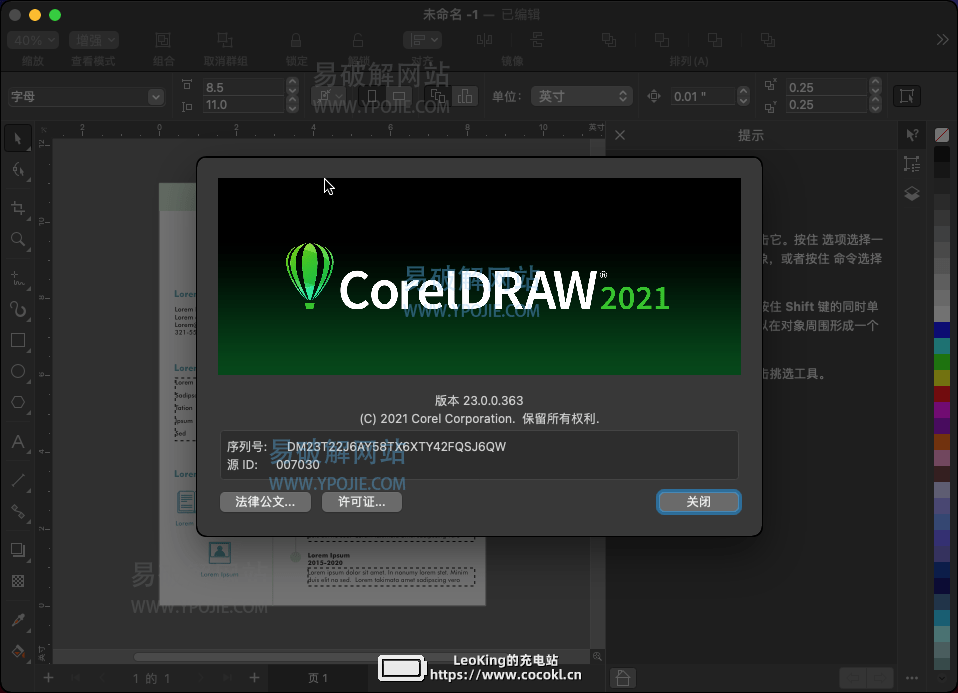Toggle all pages layout button
The width and height of the screenshot is (958, 693).
click(x=437, y=97)
